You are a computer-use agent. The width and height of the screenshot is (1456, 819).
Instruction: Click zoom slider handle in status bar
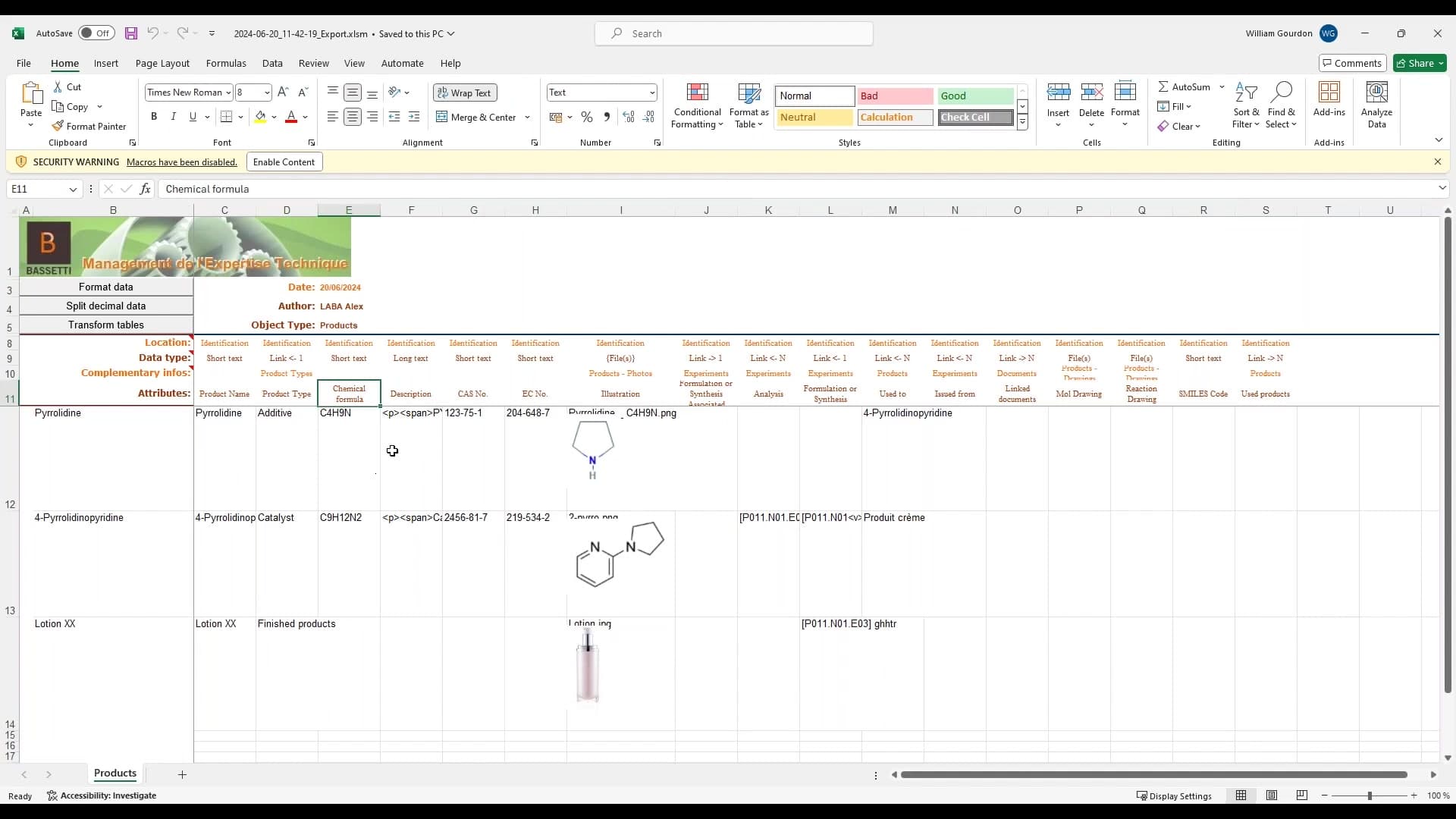pos(1370,795)
